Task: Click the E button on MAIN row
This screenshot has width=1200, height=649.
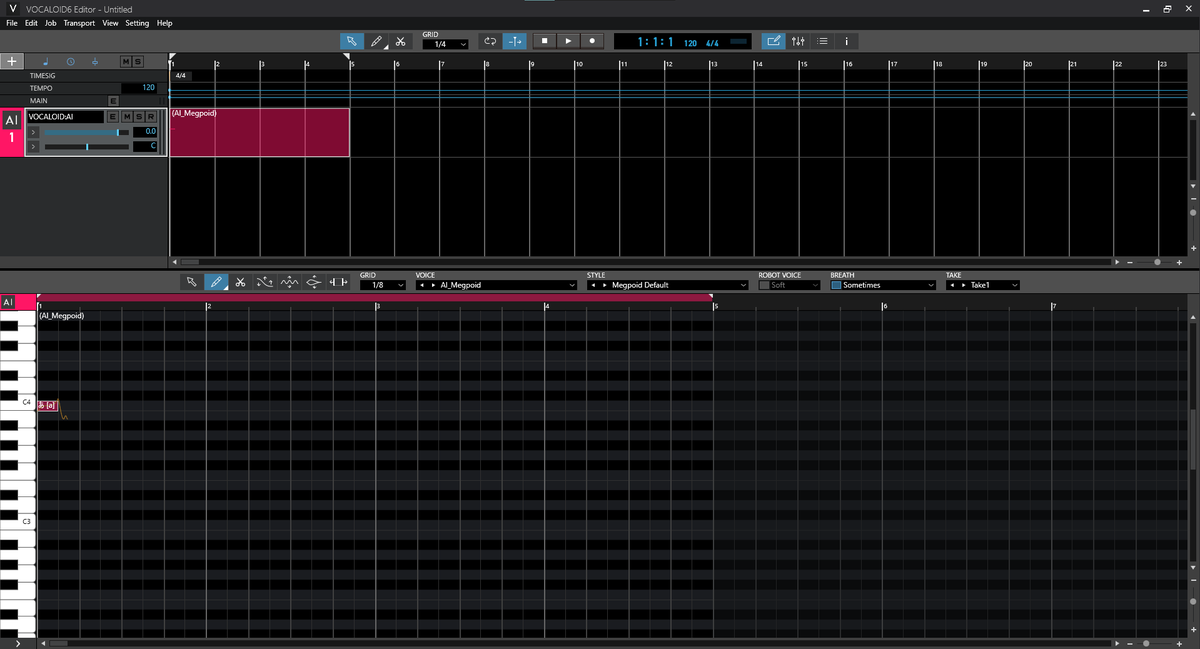Action: 113,101
